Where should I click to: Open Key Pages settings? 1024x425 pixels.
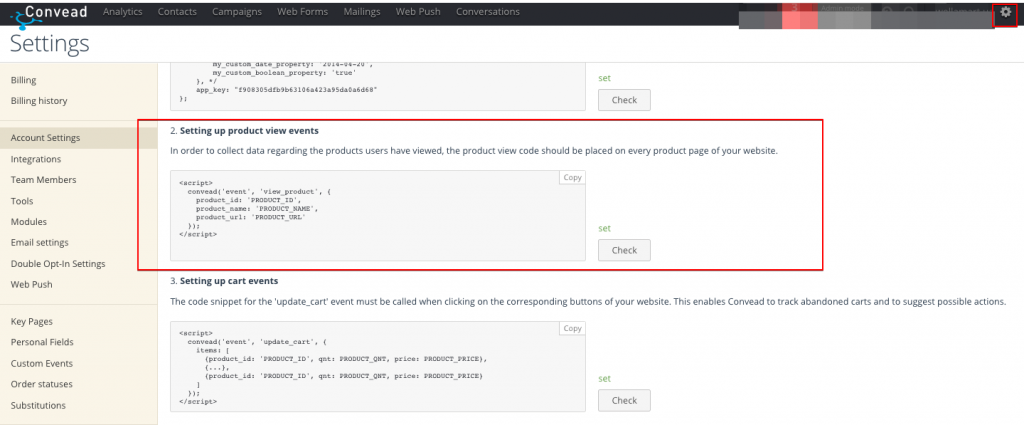click(32, 322)
